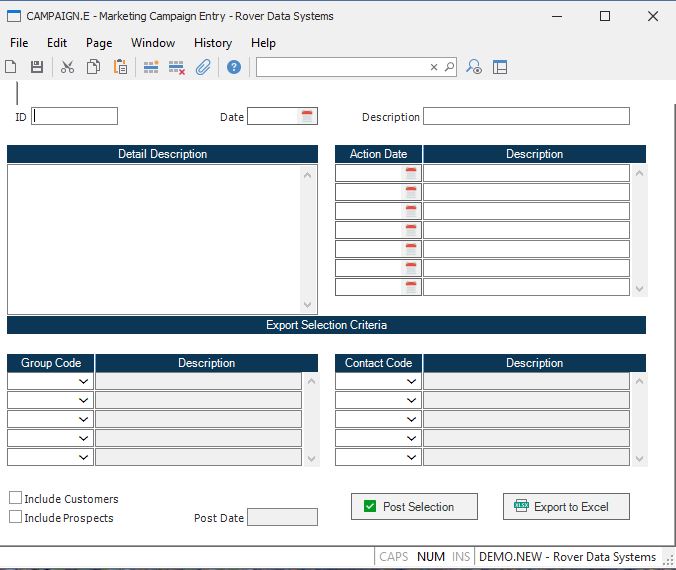
Task: Click the Detail Description scrollbar down arrow
Action: (309, 305)
